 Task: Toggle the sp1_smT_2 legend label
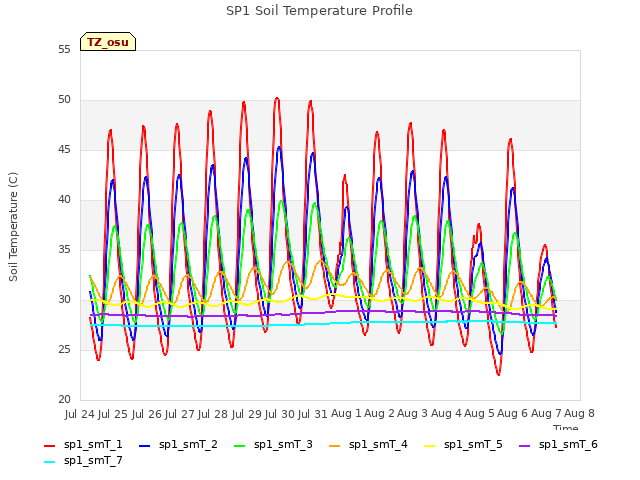(x=188, y=444)
